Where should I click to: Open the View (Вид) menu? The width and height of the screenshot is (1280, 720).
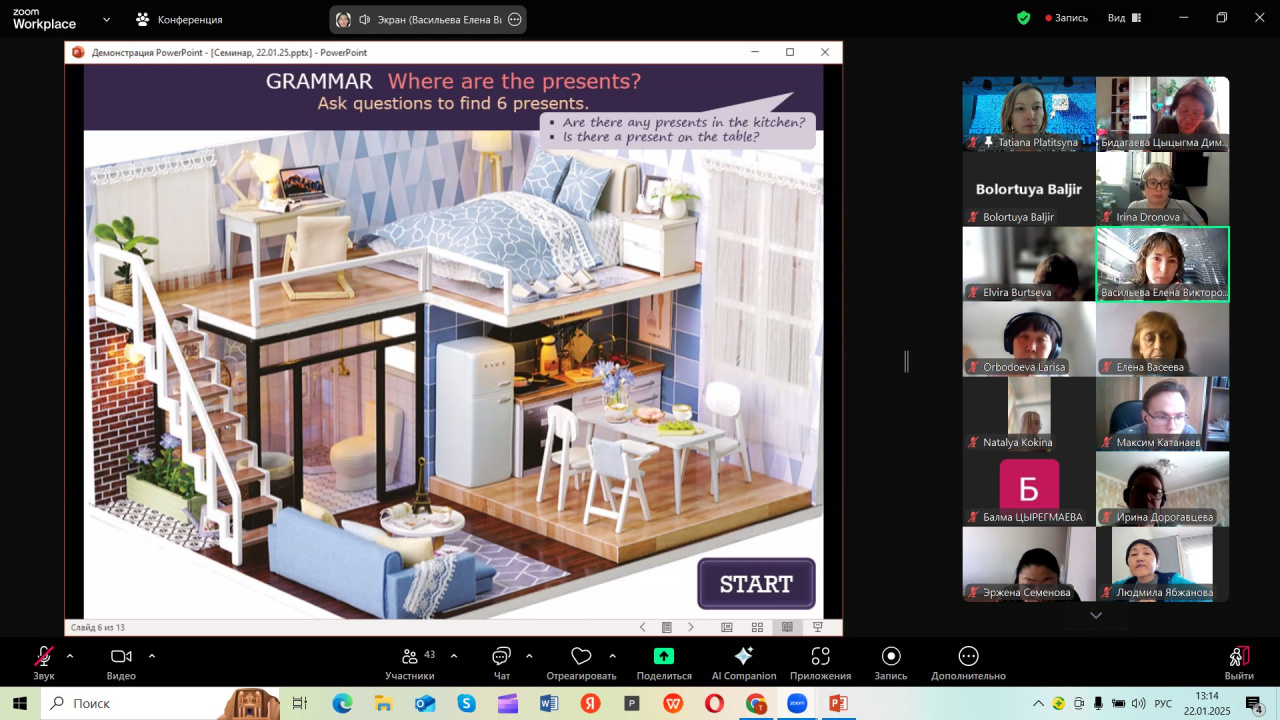click(x=1124, y=18)
